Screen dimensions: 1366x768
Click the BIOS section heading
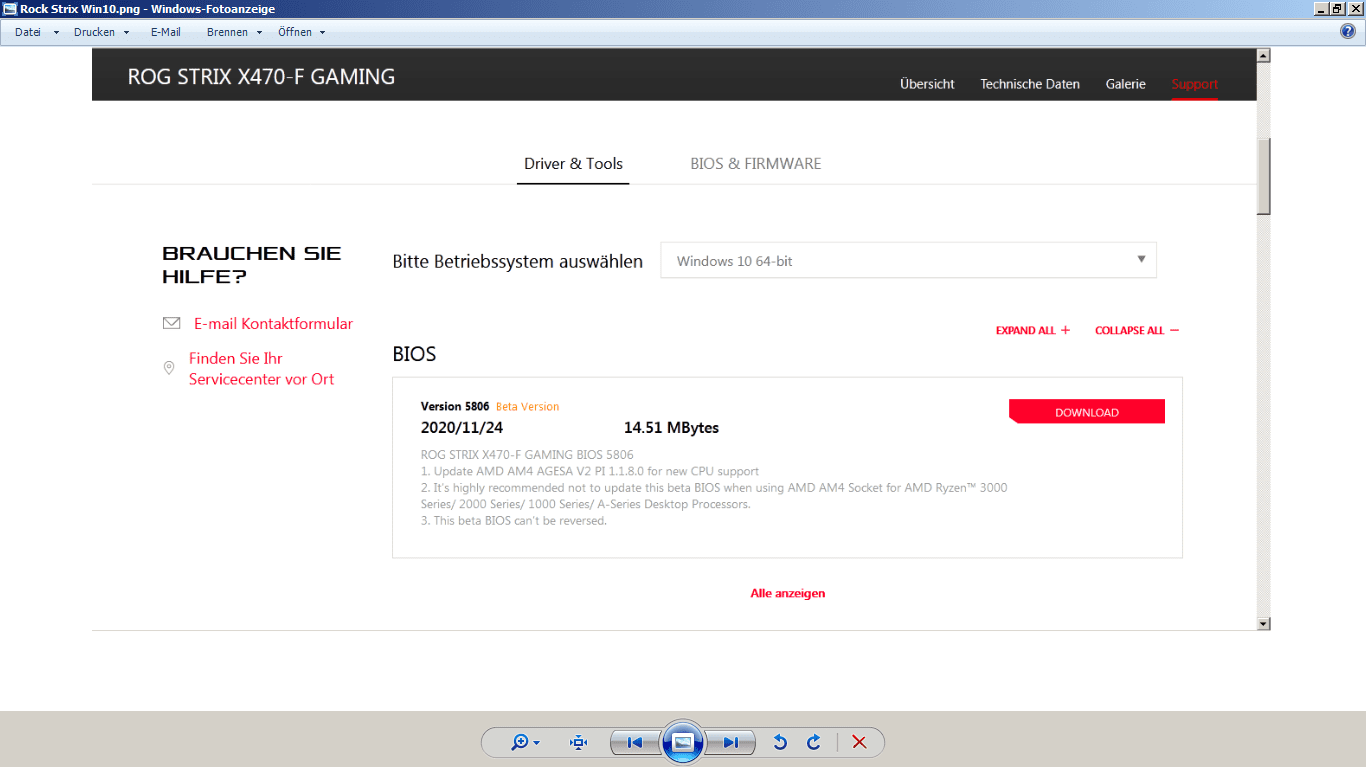pos(414,354)
